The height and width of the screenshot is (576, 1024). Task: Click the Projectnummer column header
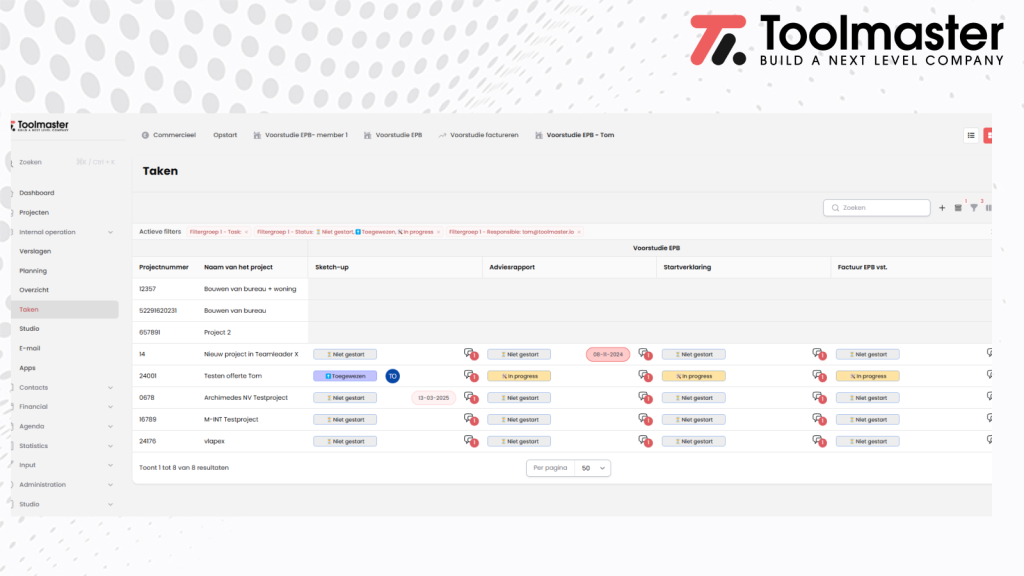[164, 267]
